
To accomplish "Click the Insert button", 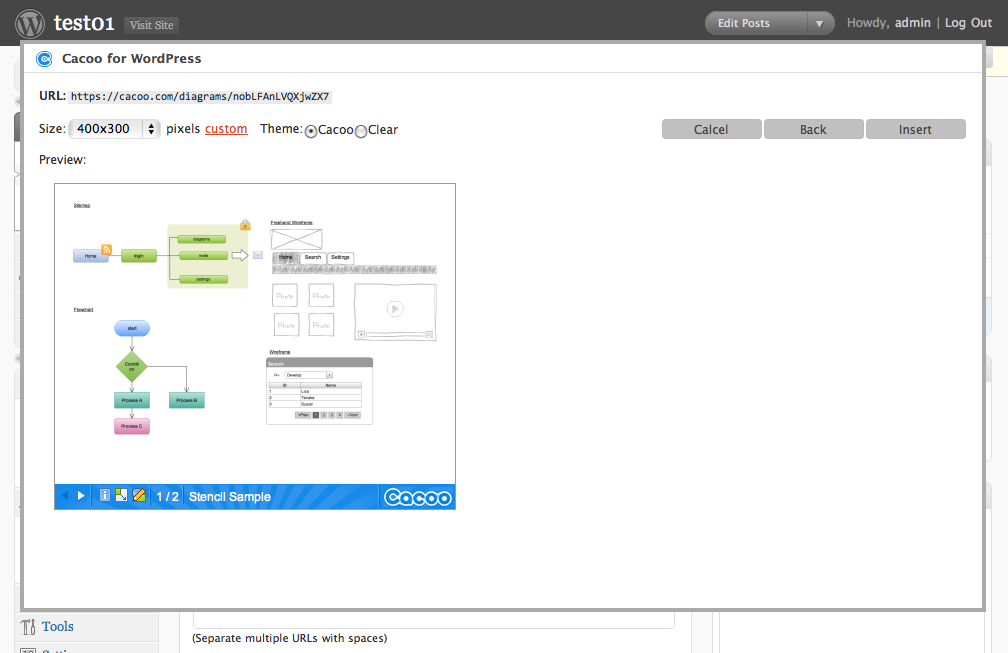I will coord(915,129).
